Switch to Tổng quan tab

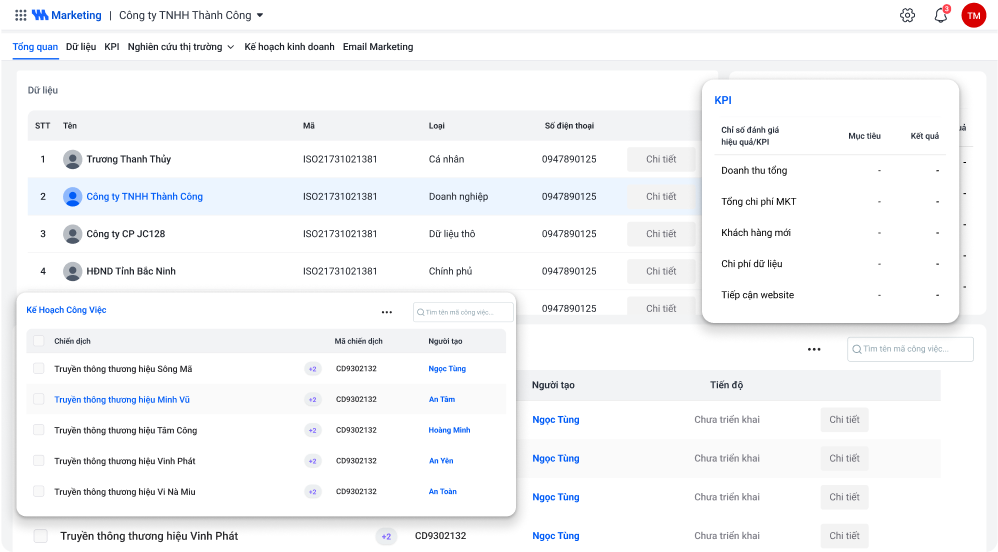tap(35, 46)
